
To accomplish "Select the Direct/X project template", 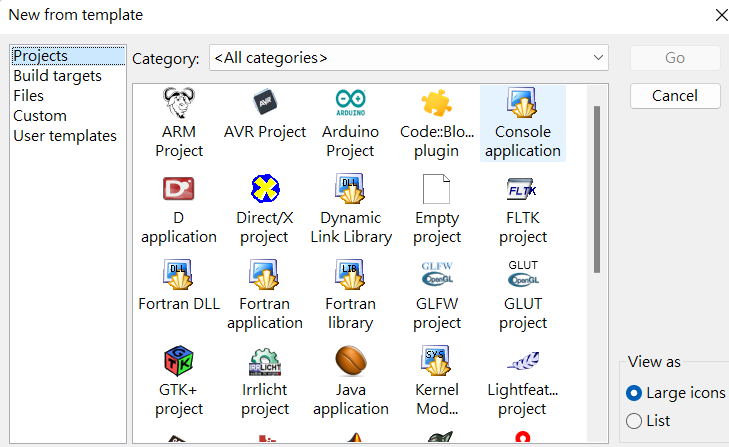I will pos(265,209).
